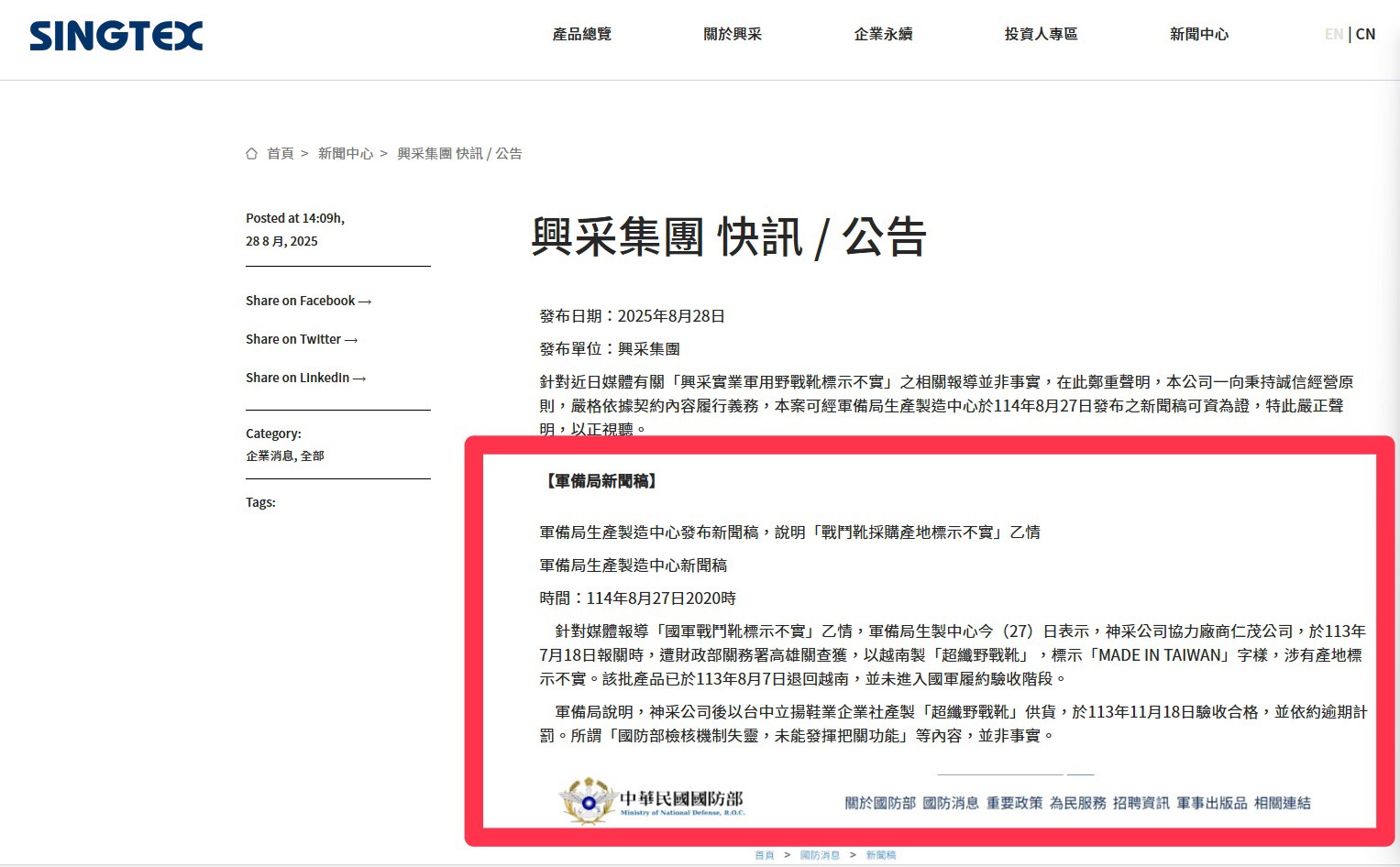Click 首頁 breadcrumb link at top
The image size is (1400, 867).
coord(281,153)
